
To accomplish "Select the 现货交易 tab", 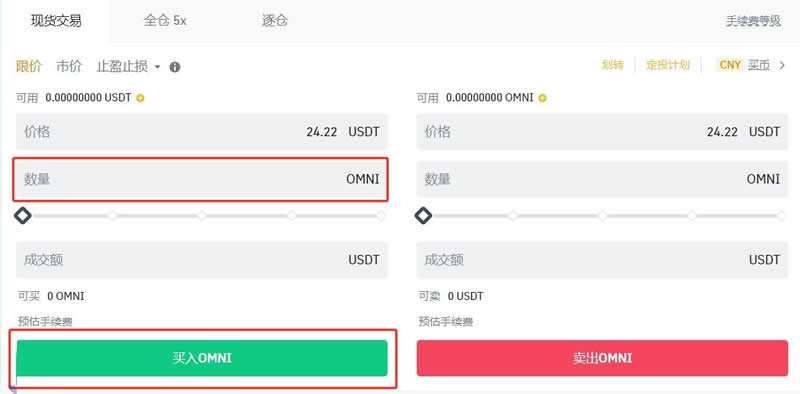I will pos(56,21).
